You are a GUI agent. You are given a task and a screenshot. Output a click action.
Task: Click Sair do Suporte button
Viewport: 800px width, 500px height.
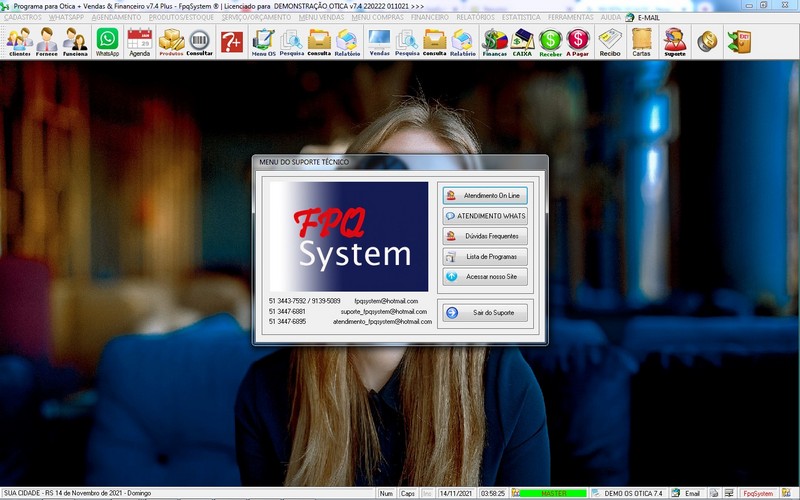tap(484, 313)
